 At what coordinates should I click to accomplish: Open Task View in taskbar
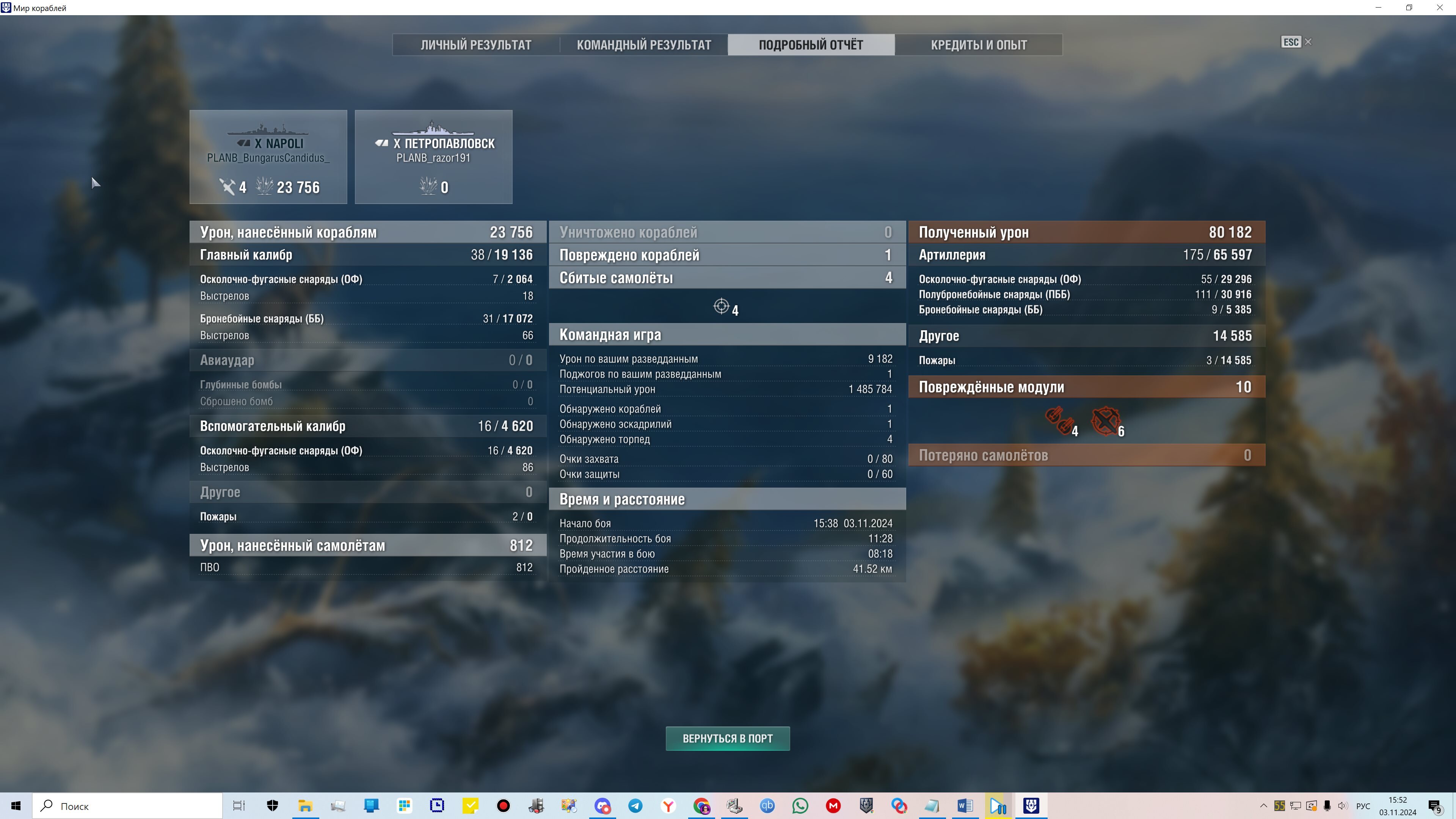(x=239, y=805)
